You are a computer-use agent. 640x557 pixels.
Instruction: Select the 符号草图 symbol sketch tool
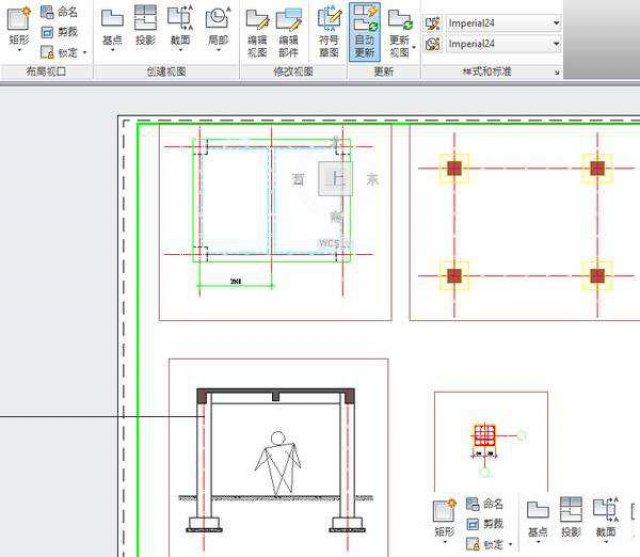pos(329,30)
